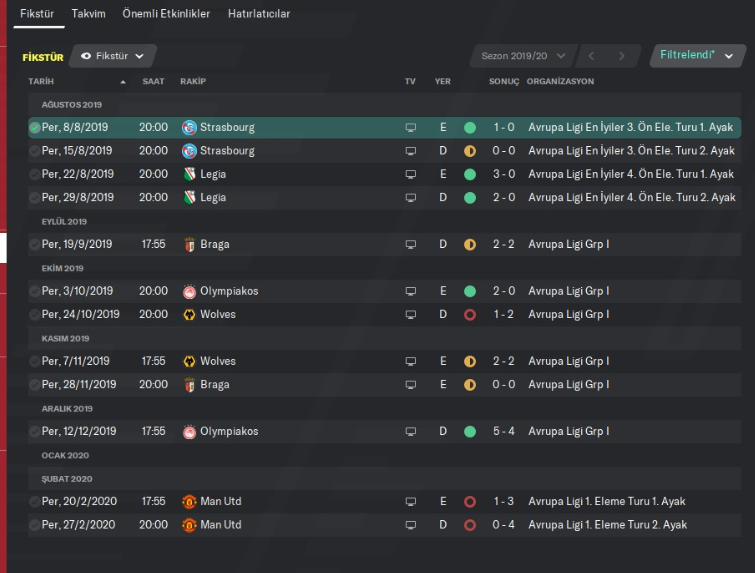The height and width of the screenshot is (573, 755).
Task: Go to the previous season arrow button
Action: pos(592,56)
